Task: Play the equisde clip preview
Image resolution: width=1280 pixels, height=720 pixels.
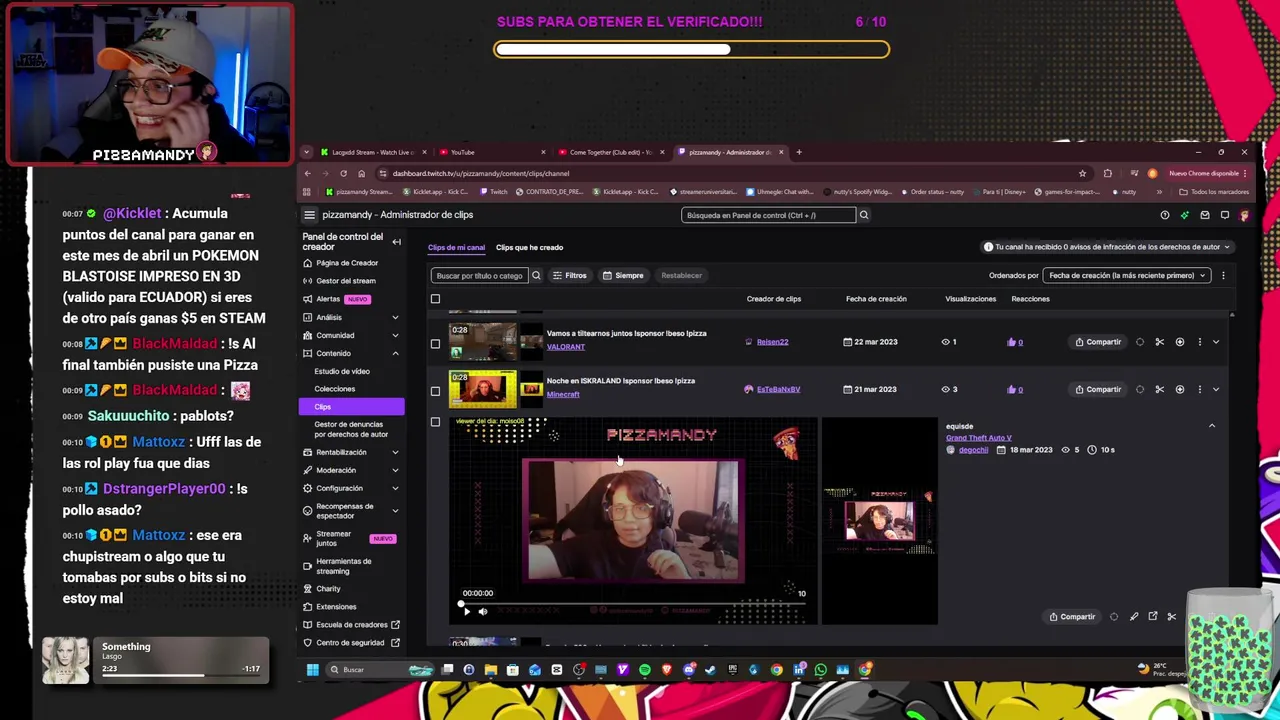Action: click(466, 612)
